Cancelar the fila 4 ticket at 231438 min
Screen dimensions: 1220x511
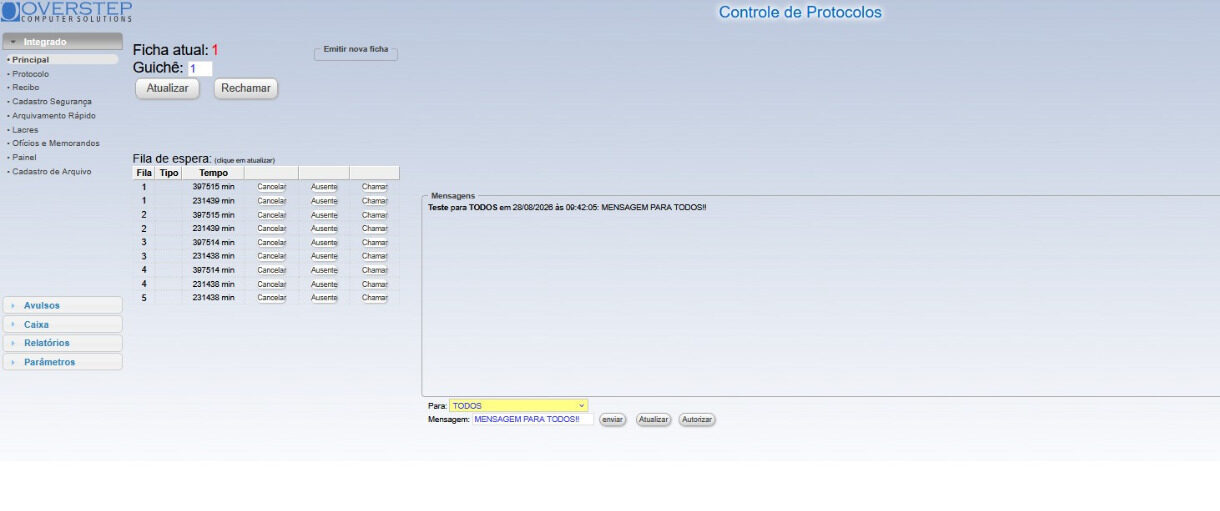click(x=271, y=284)
